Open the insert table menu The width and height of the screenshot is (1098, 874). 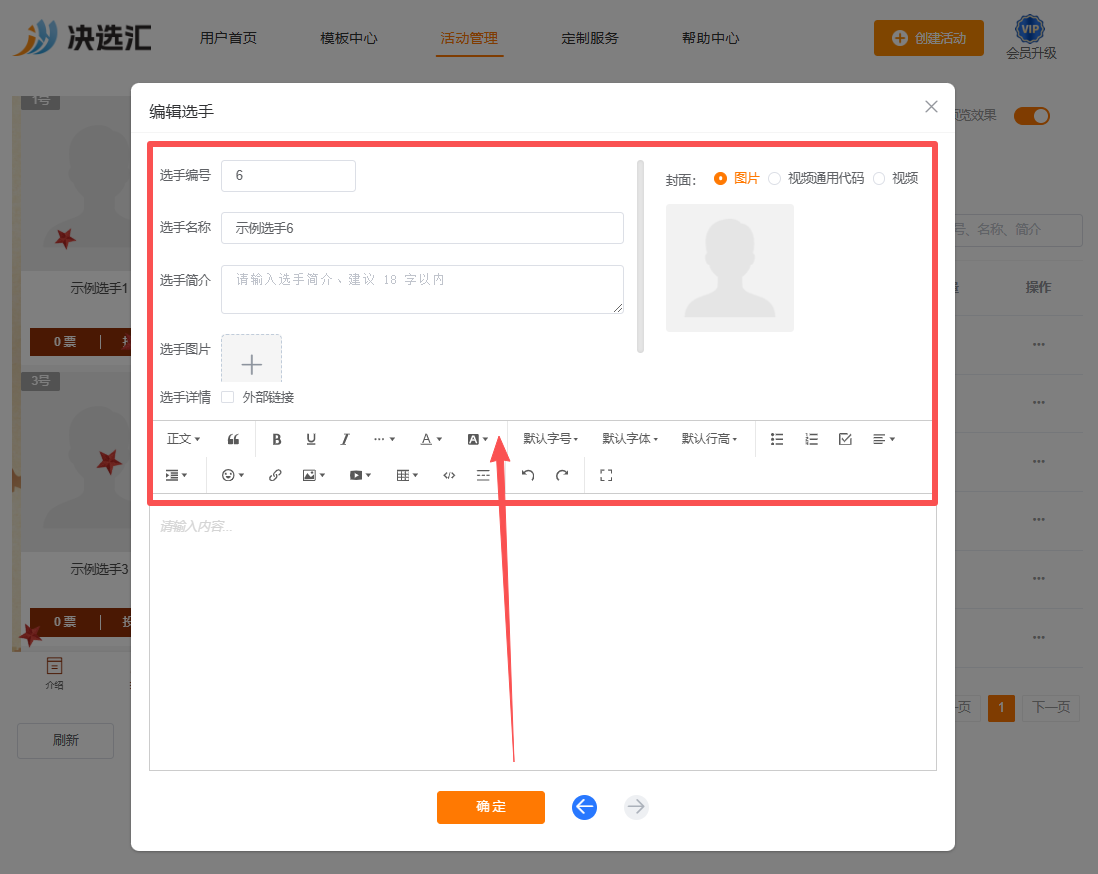pyautogui.click(x=407, y=476)
